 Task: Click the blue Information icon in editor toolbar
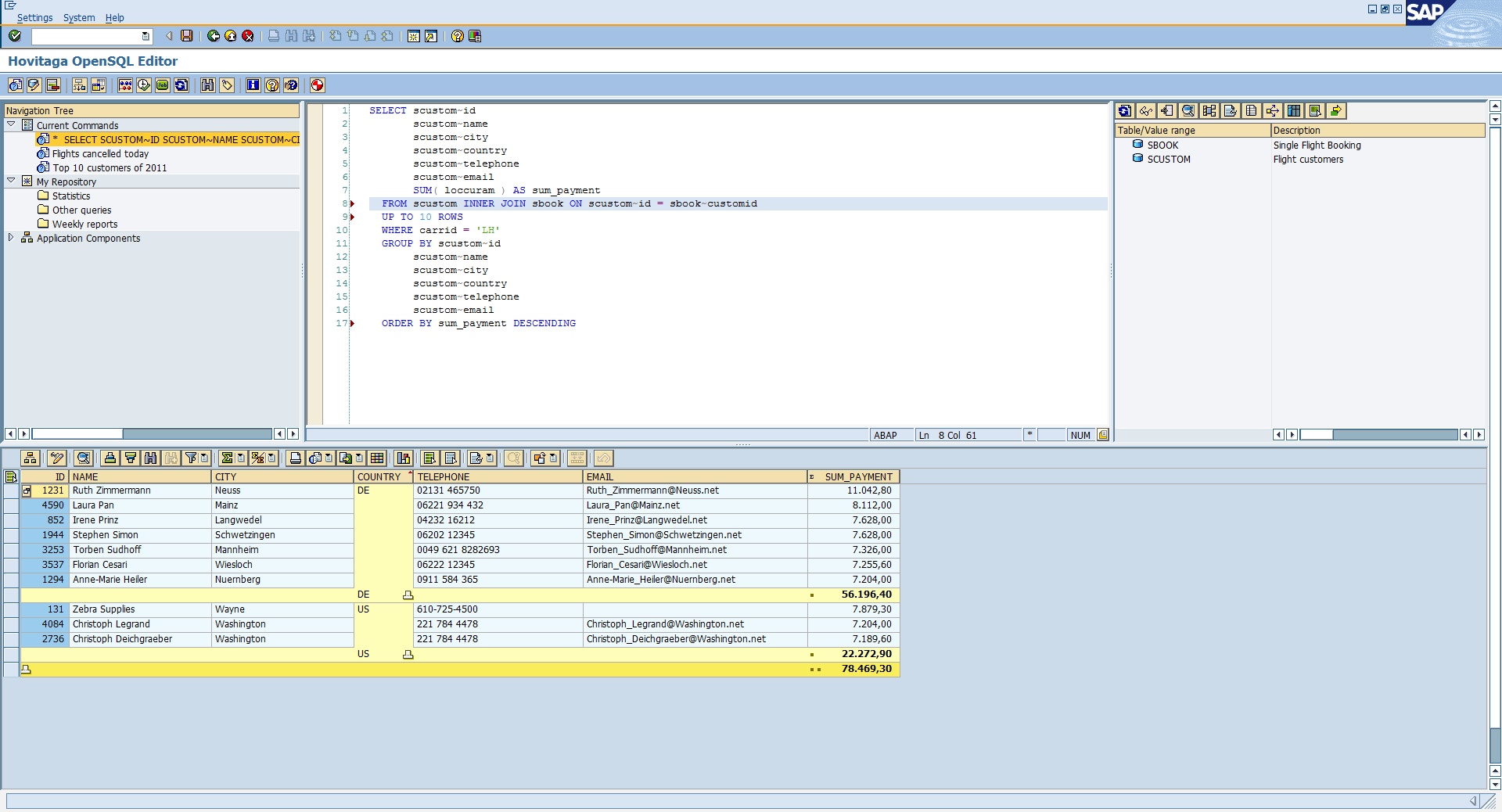(x=253, y=85)
